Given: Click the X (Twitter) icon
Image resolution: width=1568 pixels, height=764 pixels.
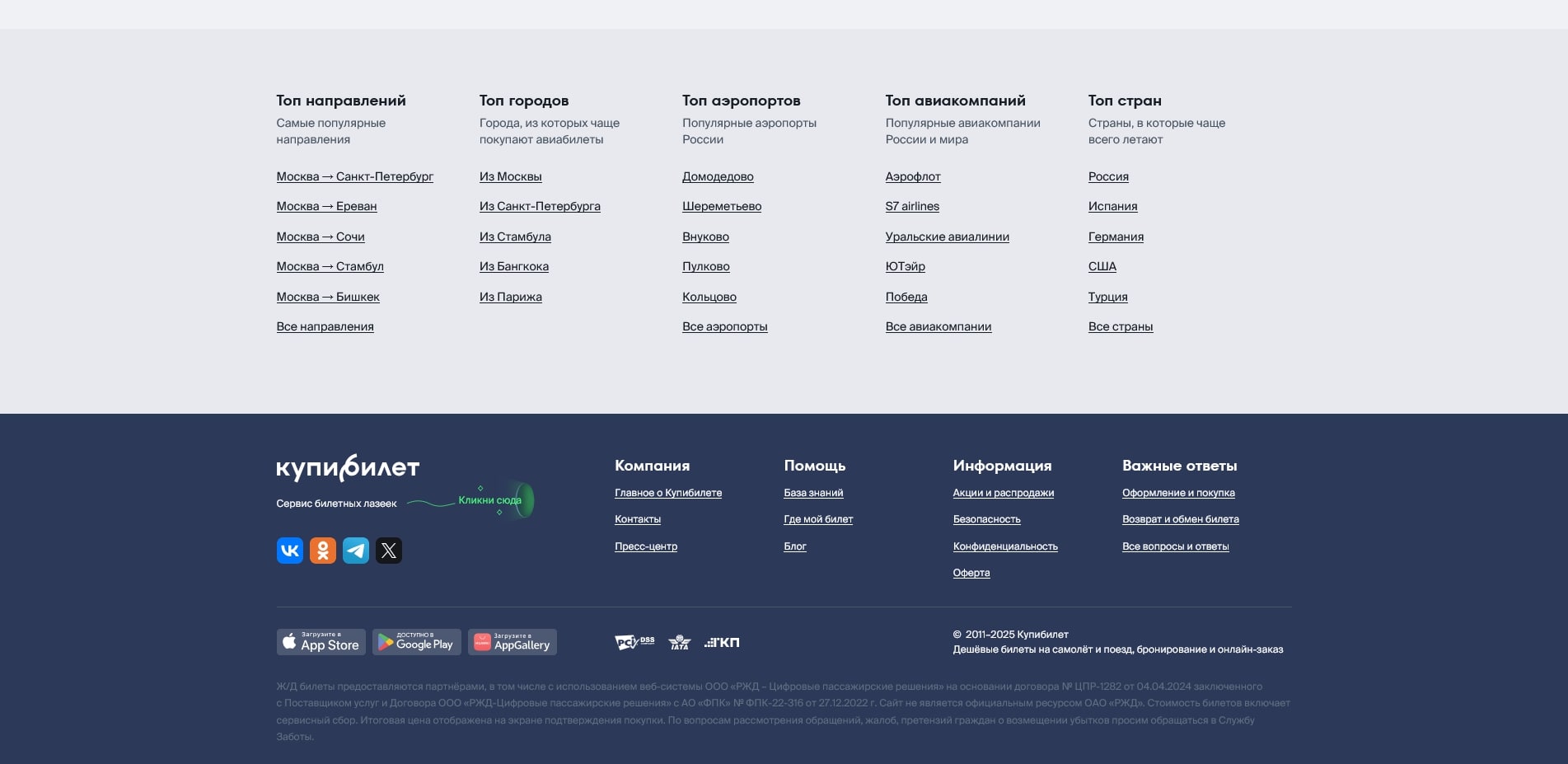Looking at the screenshot, I should (x=389, y=551).
